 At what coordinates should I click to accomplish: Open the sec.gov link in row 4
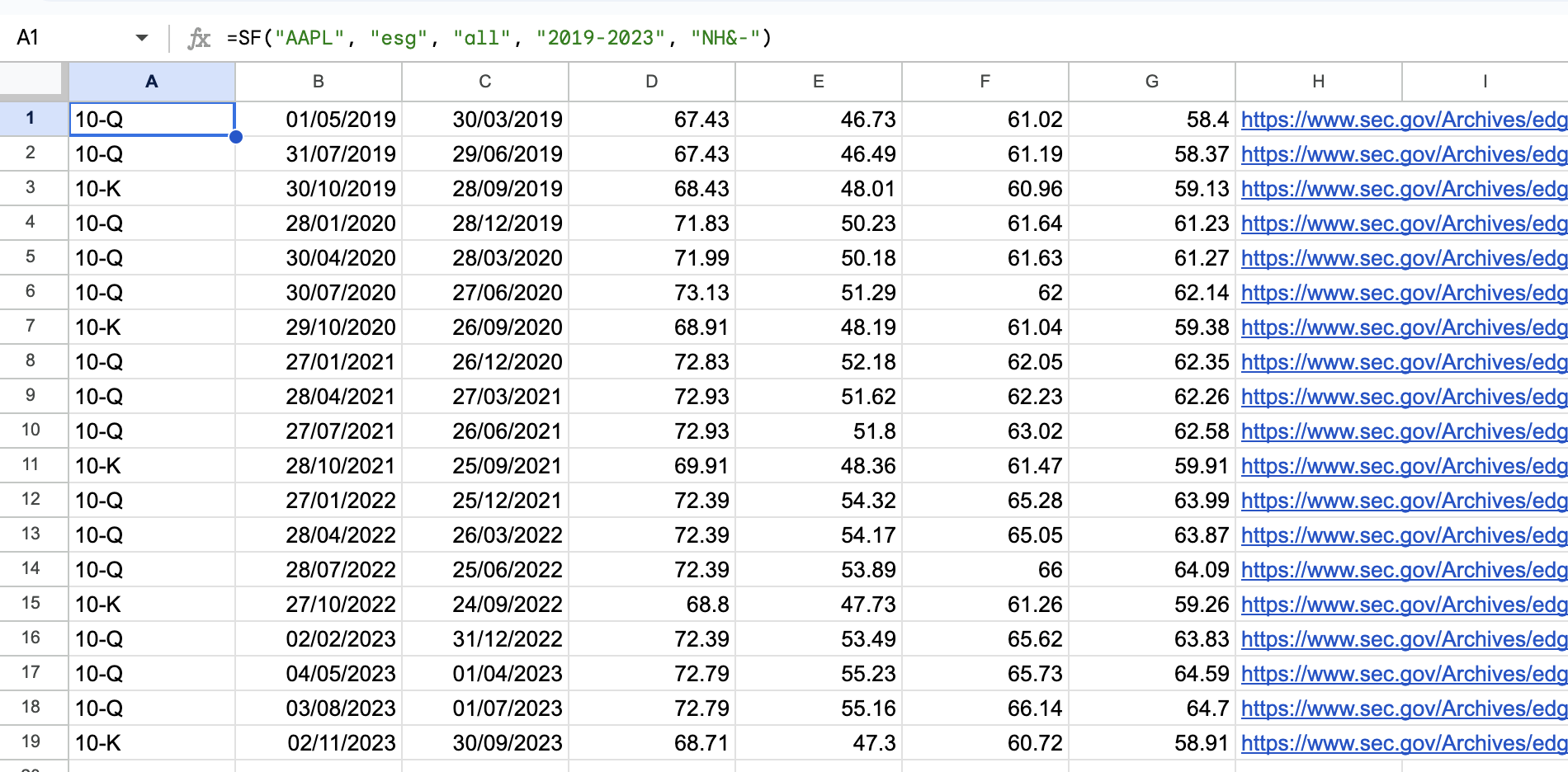[x=1404, y=224]
